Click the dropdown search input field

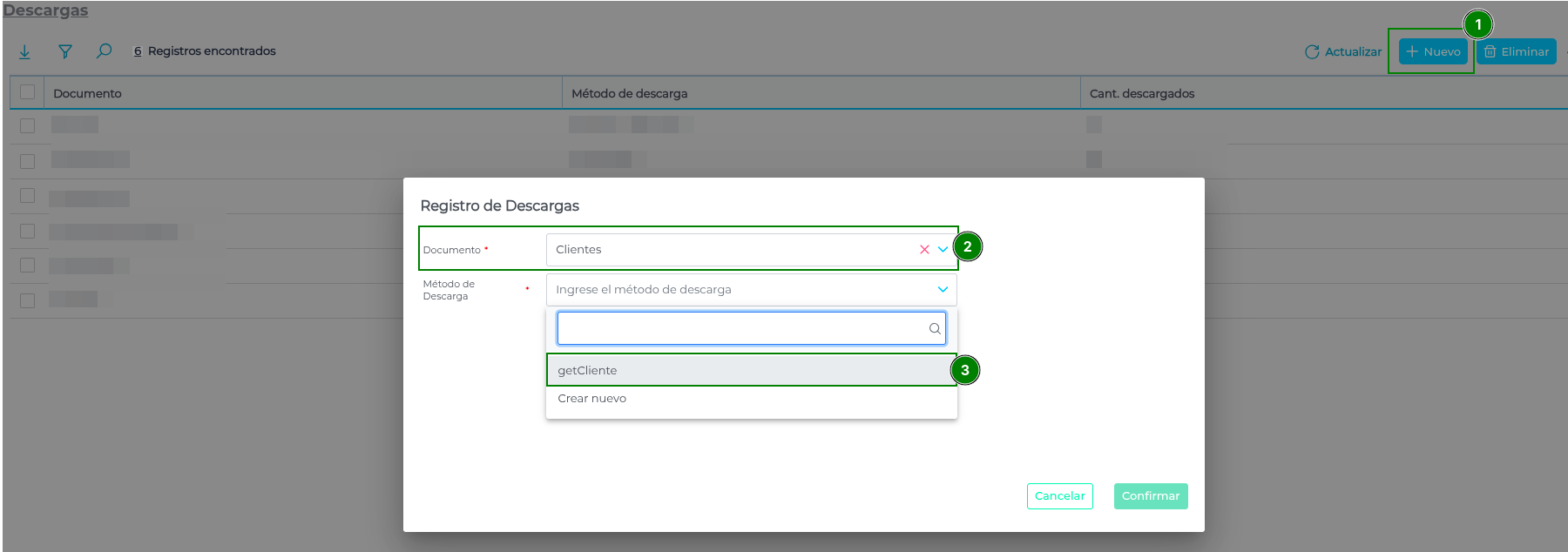pyautogui.click(x=742, y=329)
